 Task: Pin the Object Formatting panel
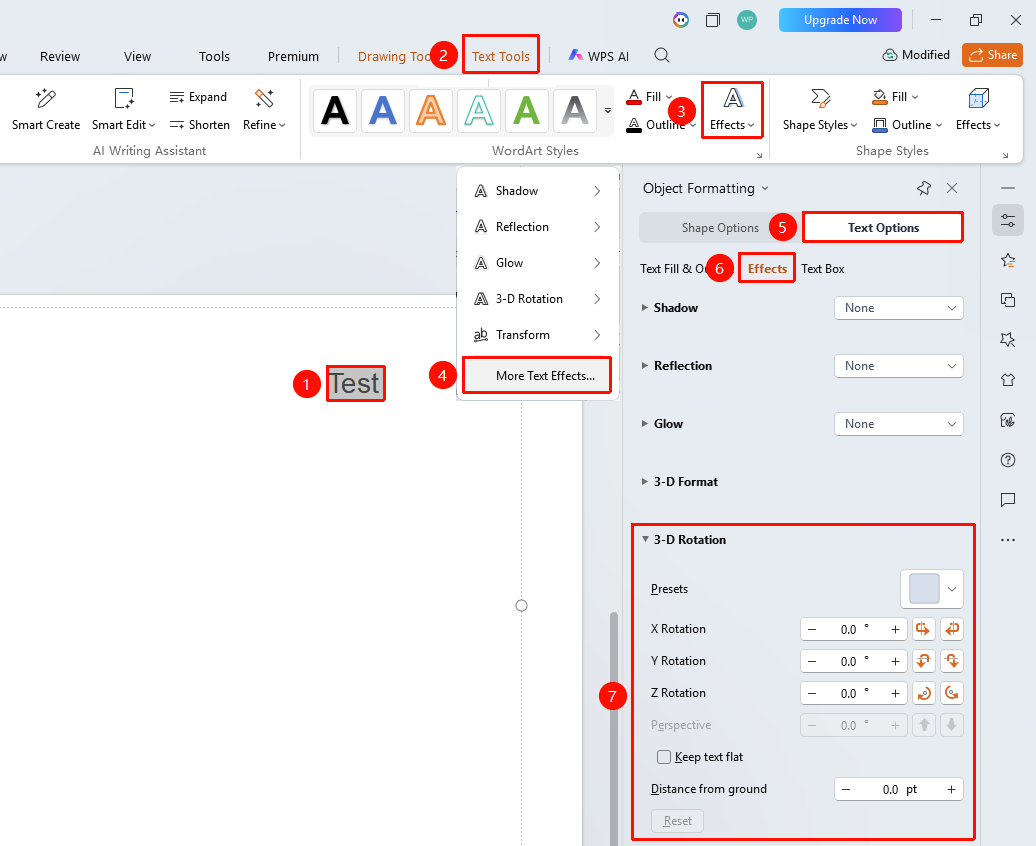click(x=924, y=188)
